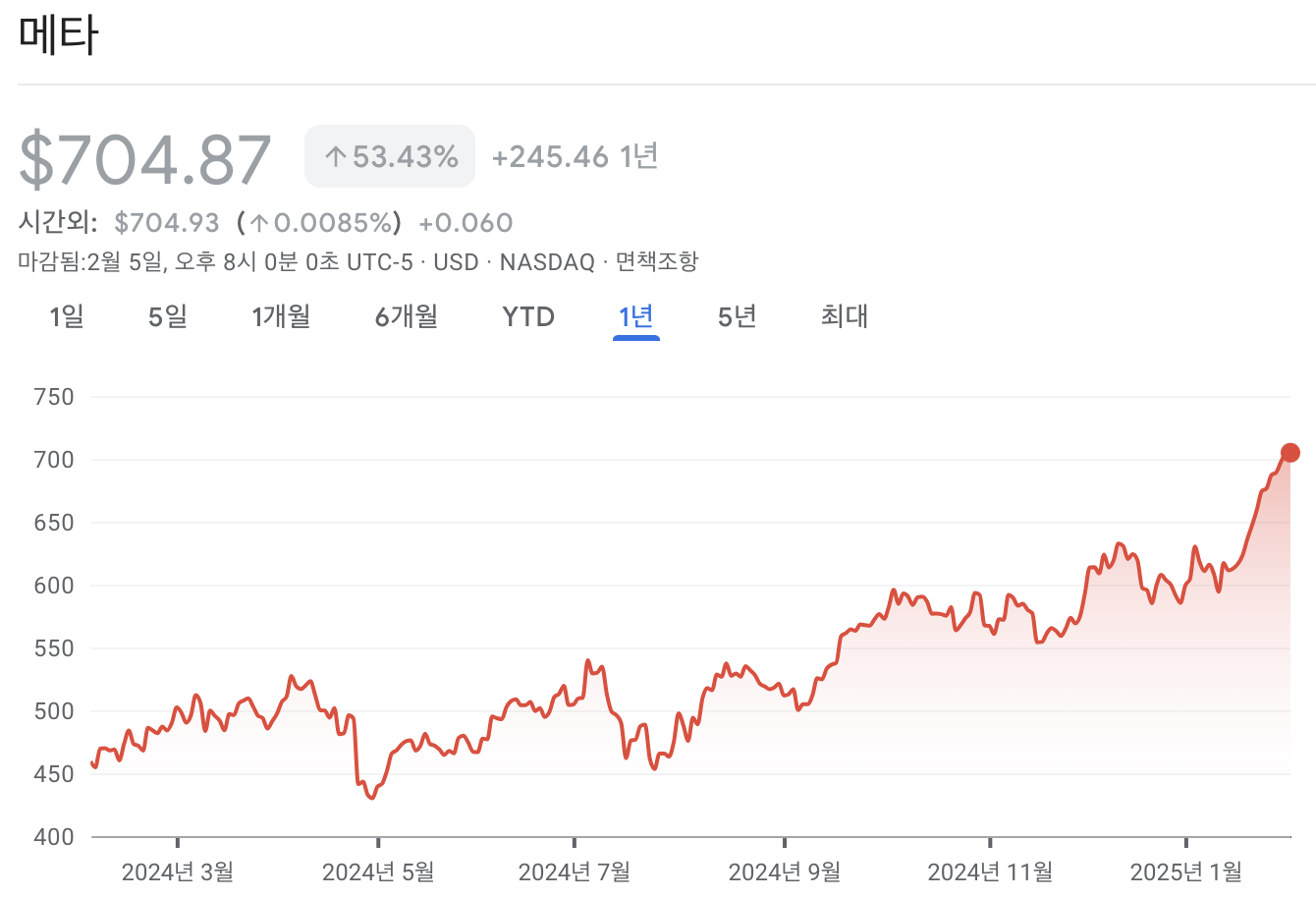The height and width of the screenshot is (898, 1316).
Task: Open the 5년 chart range
Action: 736,316
